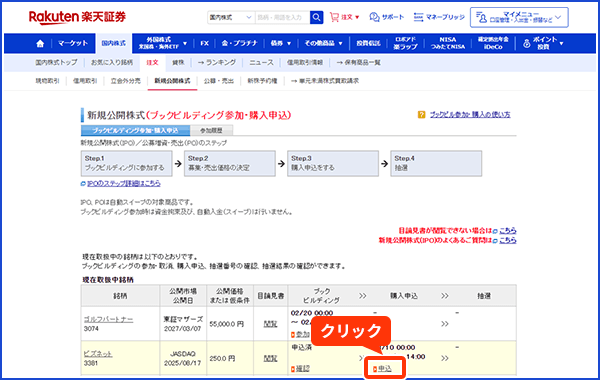Expand the 外国株式 menu arrow
The height and width of the screenshot is (380, 600).
coord(185,44)
